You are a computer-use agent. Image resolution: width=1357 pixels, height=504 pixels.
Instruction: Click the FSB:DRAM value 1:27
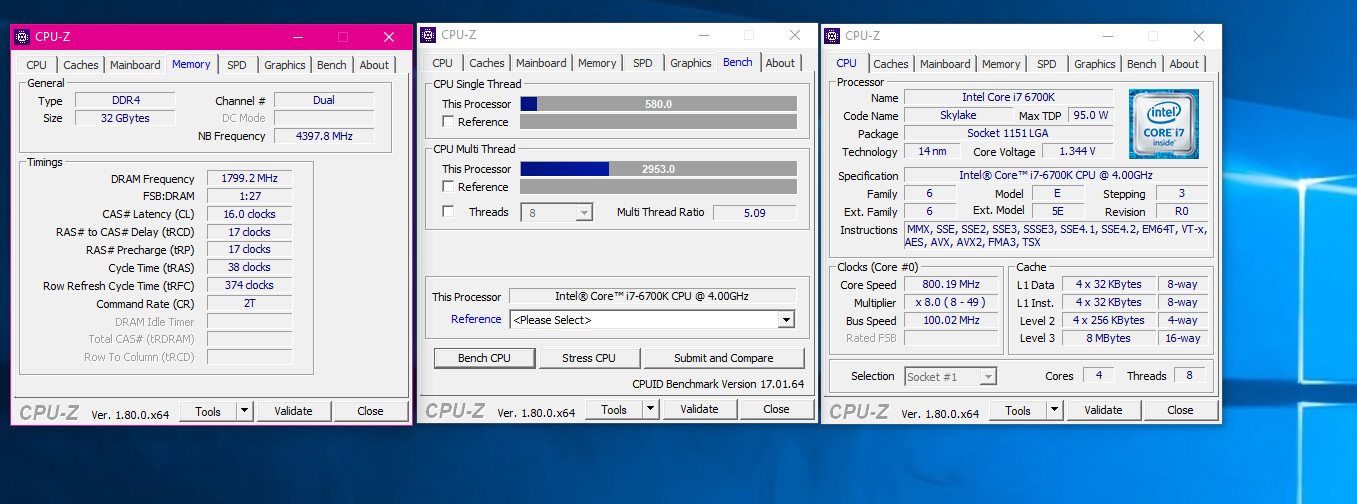[250, 197]
